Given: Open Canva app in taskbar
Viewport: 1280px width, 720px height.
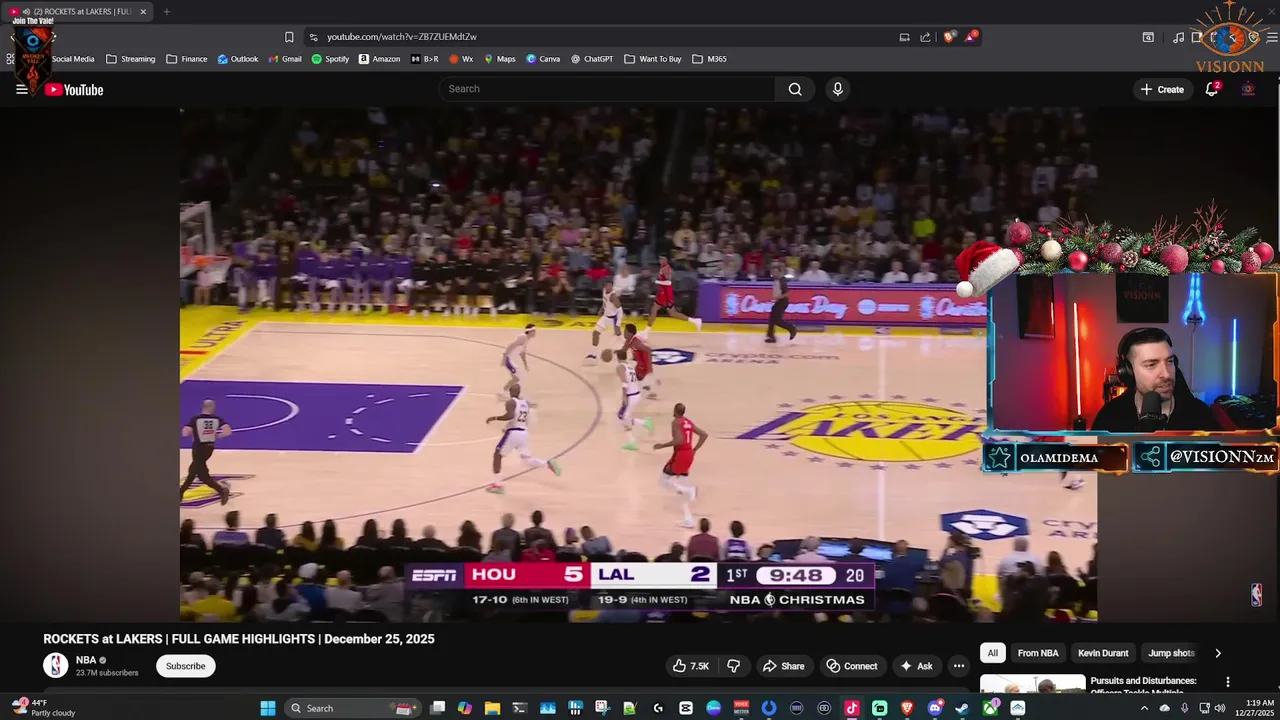Looking at the screenshot, I should pyautogui.click(x=713, y=708).
